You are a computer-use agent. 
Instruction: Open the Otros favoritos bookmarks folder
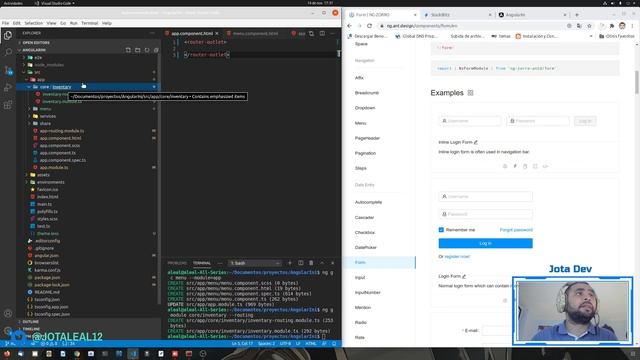(x=616, y=36)
